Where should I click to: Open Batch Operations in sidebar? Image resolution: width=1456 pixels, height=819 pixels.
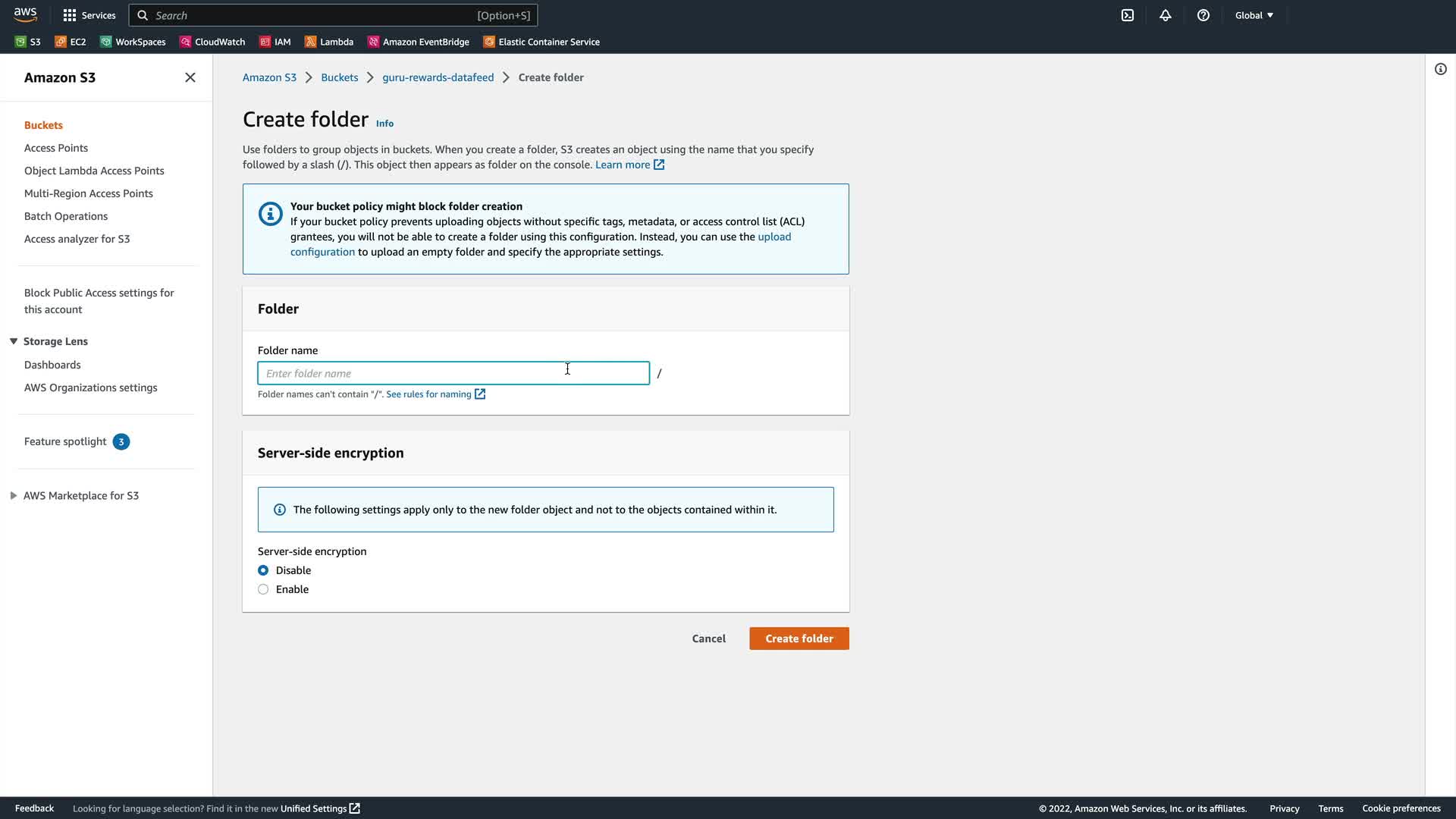(x=66, y=216)
